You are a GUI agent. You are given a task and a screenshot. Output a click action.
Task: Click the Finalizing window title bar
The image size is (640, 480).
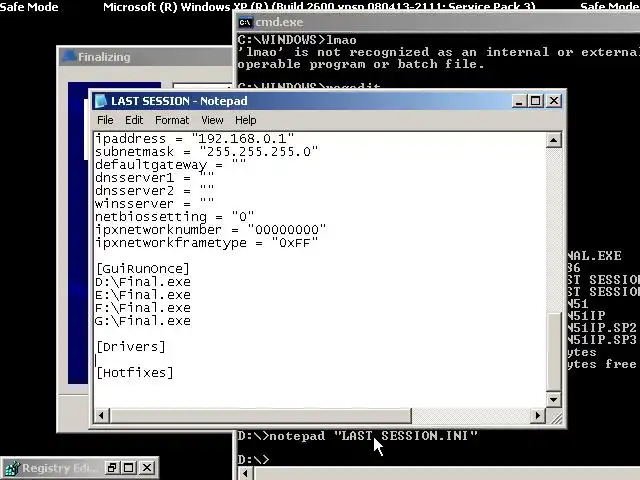pos(146,57)
